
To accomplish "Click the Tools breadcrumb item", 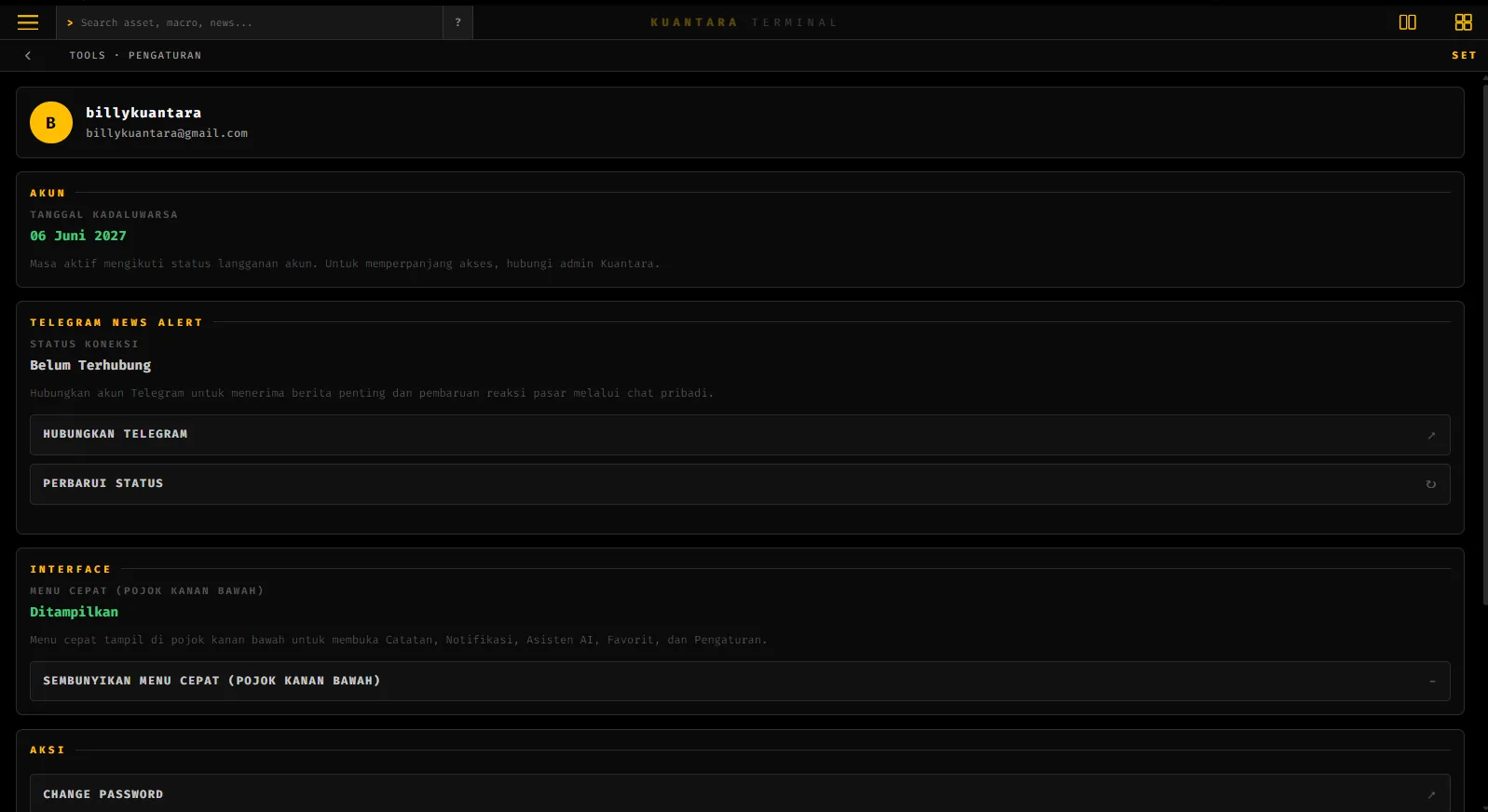I will (x=88, y=56).
